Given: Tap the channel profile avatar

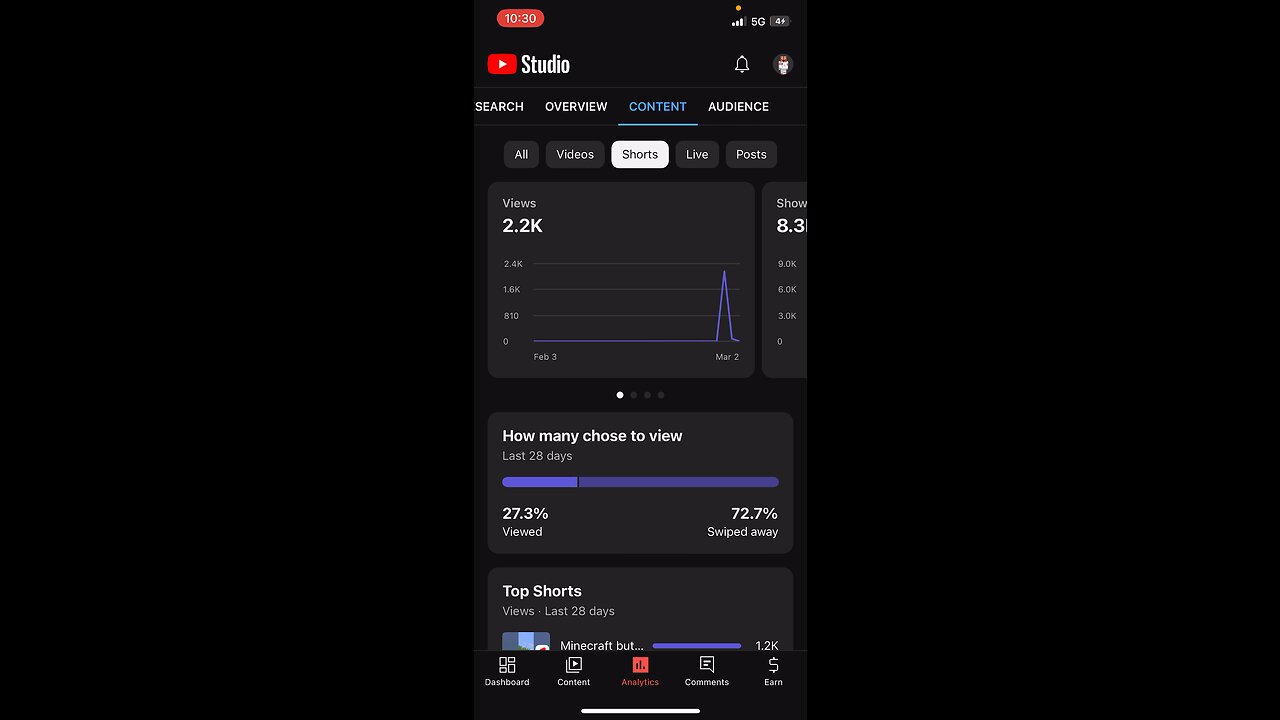Looking at the screenshot, I should tap(783, 64).
